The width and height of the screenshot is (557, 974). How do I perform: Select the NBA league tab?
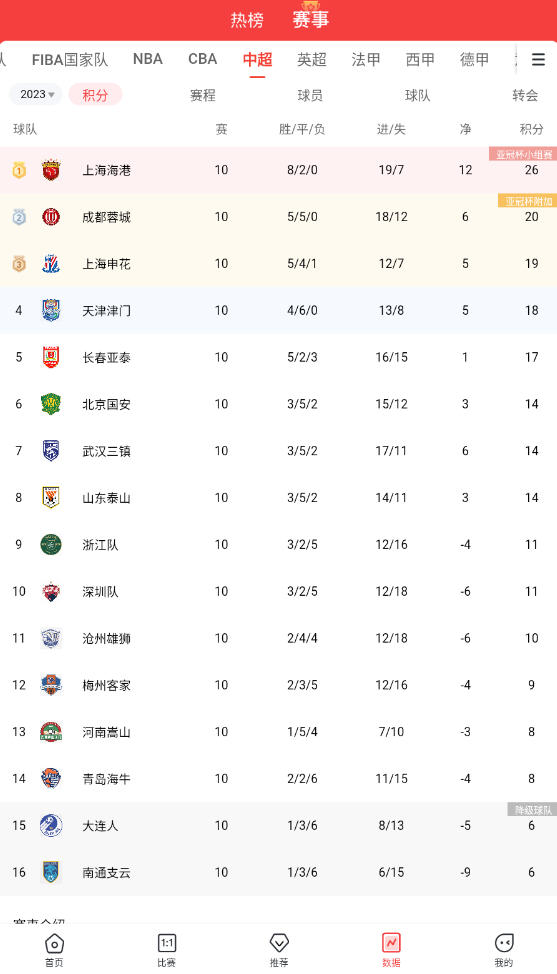point(148,59)
